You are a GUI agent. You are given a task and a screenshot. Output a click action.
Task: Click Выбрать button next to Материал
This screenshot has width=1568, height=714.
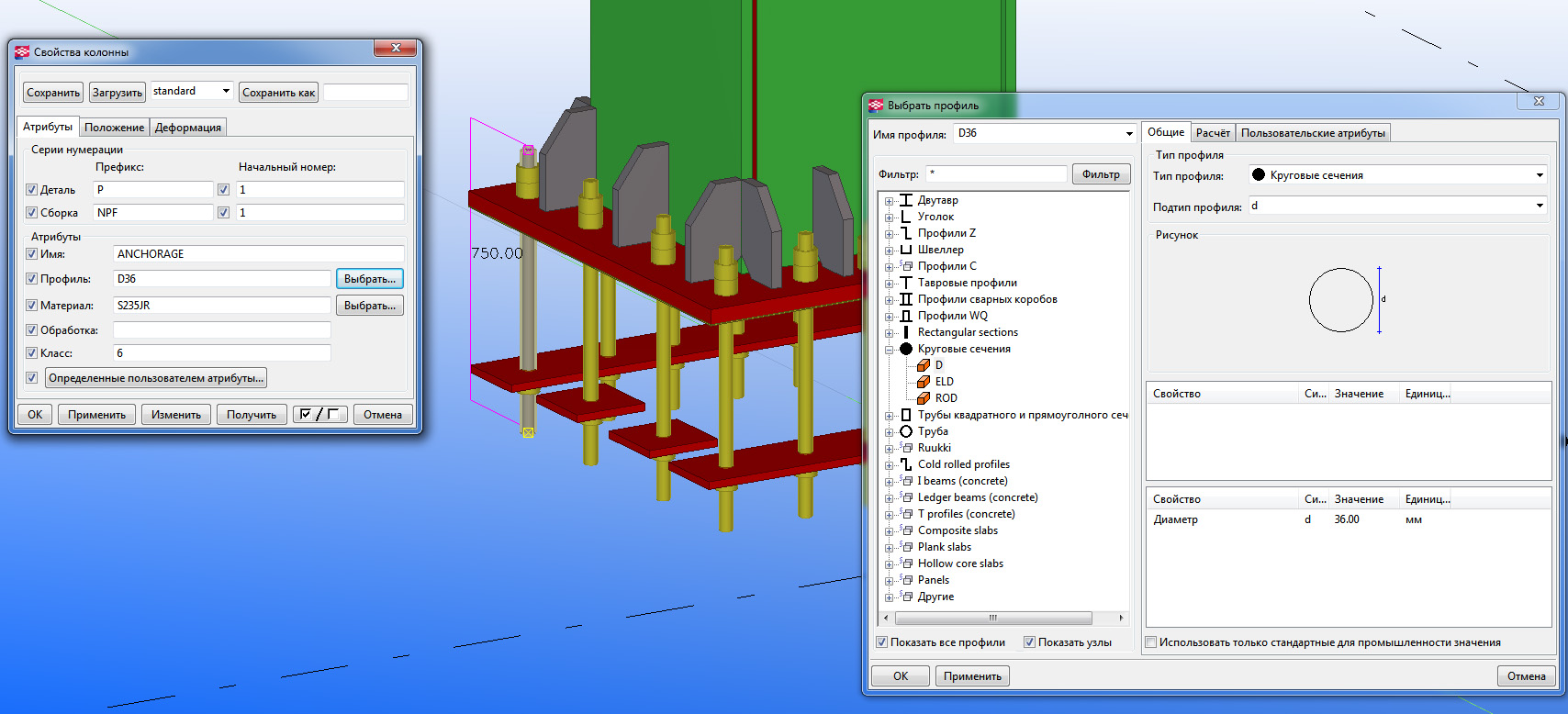click(369, 306)
